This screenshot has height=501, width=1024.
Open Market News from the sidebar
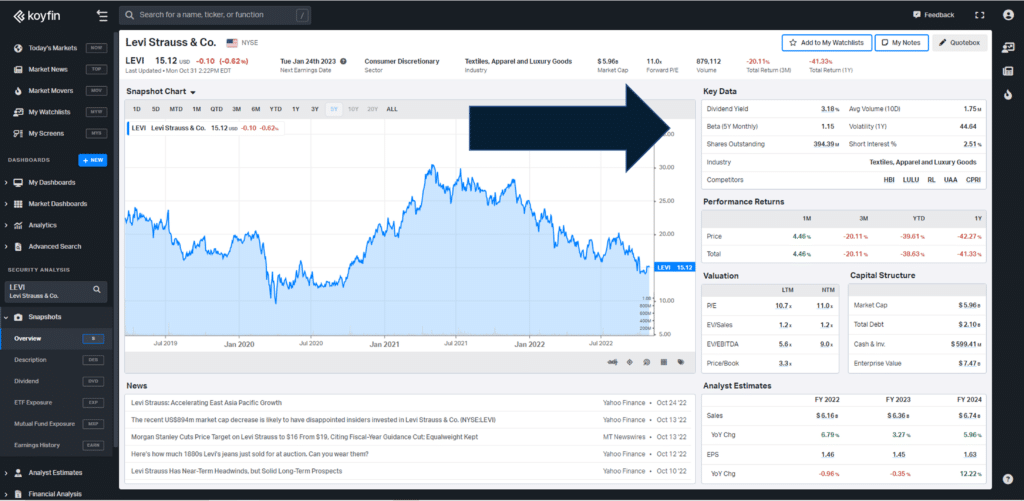[48, 69]
